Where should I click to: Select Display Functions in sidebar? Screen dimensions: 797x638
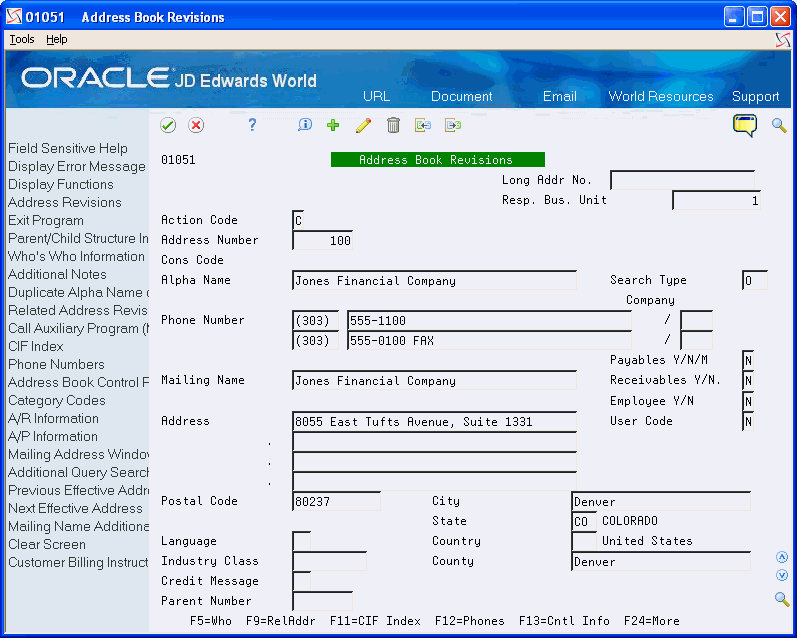pos(60,185)
